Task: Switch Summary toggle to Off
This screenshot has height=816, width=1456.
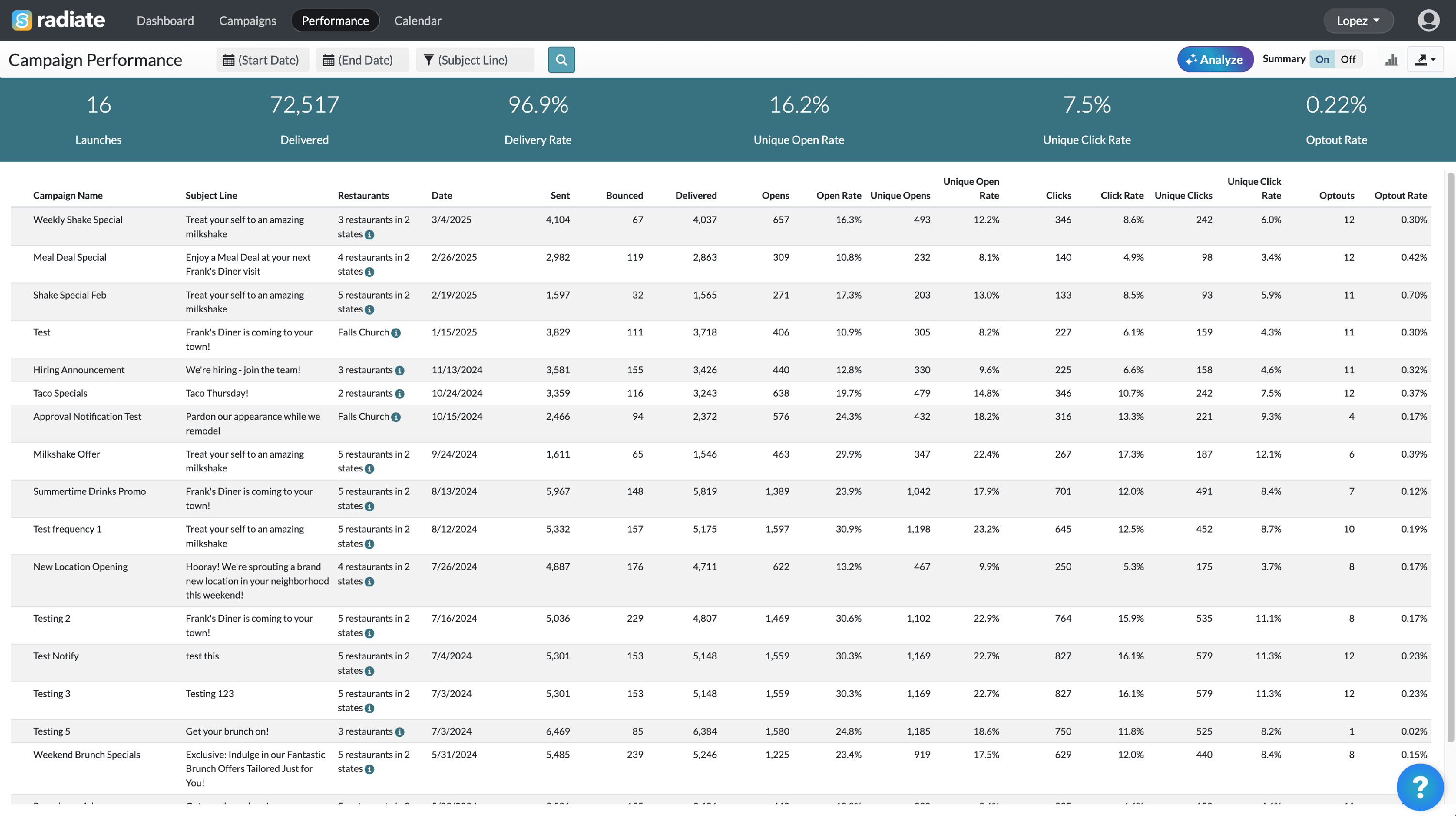Action: pyautogui.click(x=1347, y=59)
